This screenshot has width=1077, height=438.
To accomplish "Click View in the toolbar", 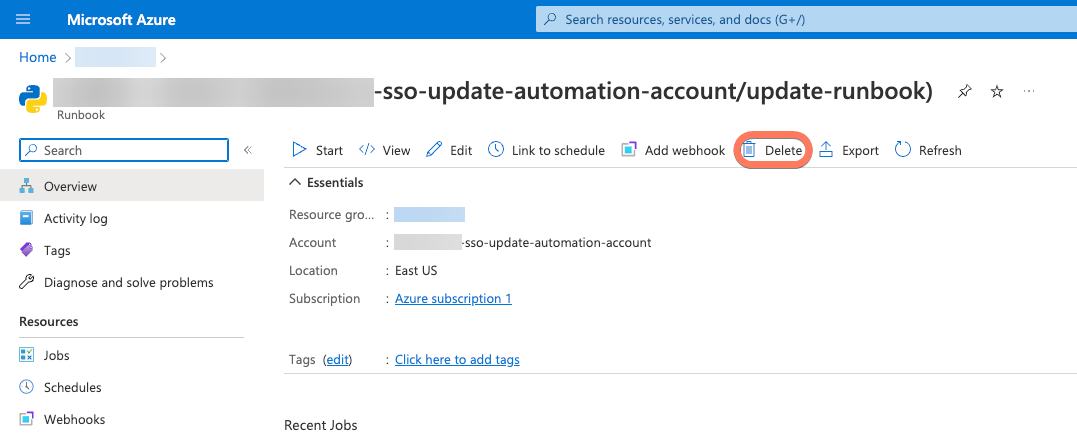I will pyautogui.click(x=385, y=150).
